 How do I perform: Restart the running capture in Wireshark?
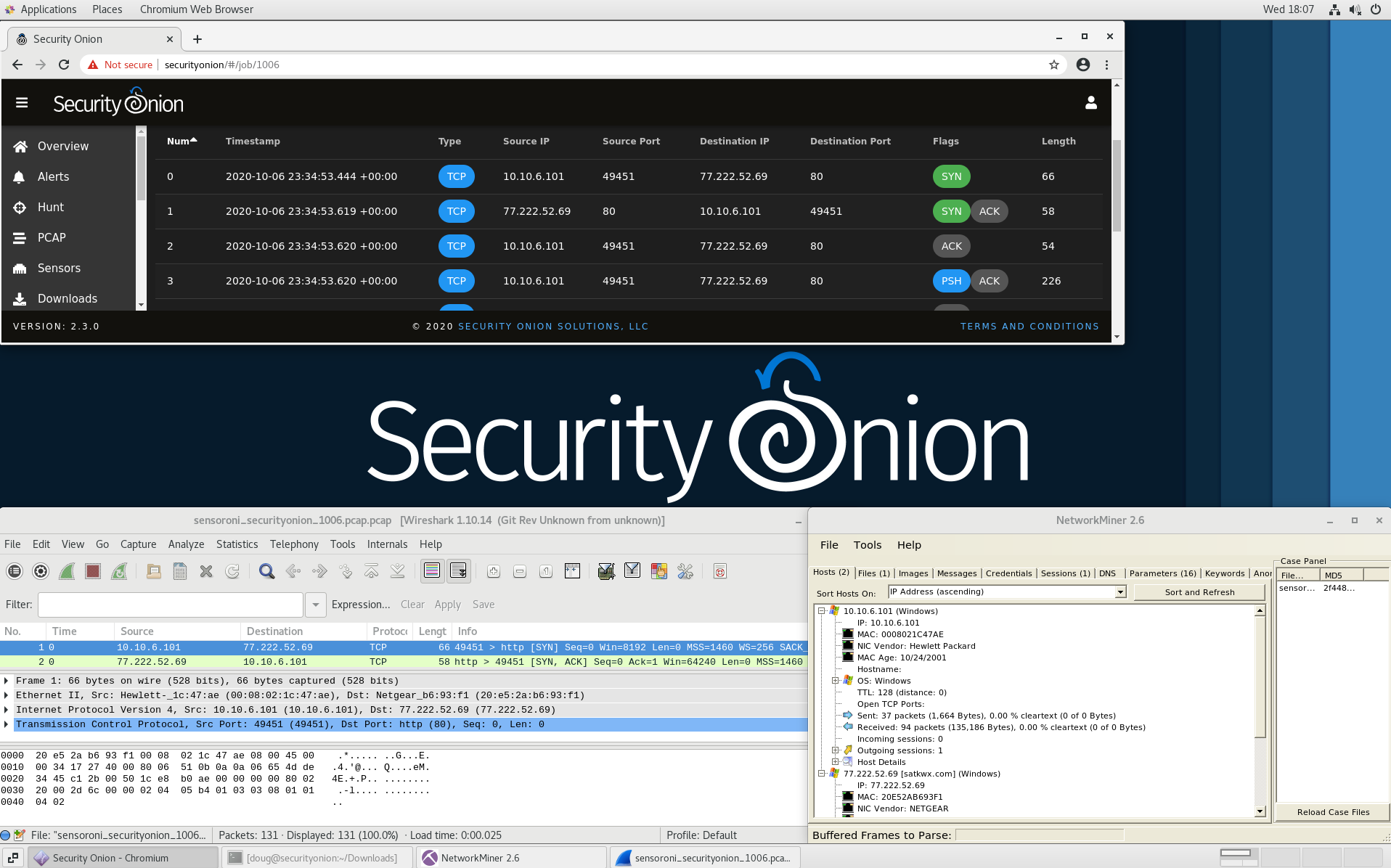(119, 571)
